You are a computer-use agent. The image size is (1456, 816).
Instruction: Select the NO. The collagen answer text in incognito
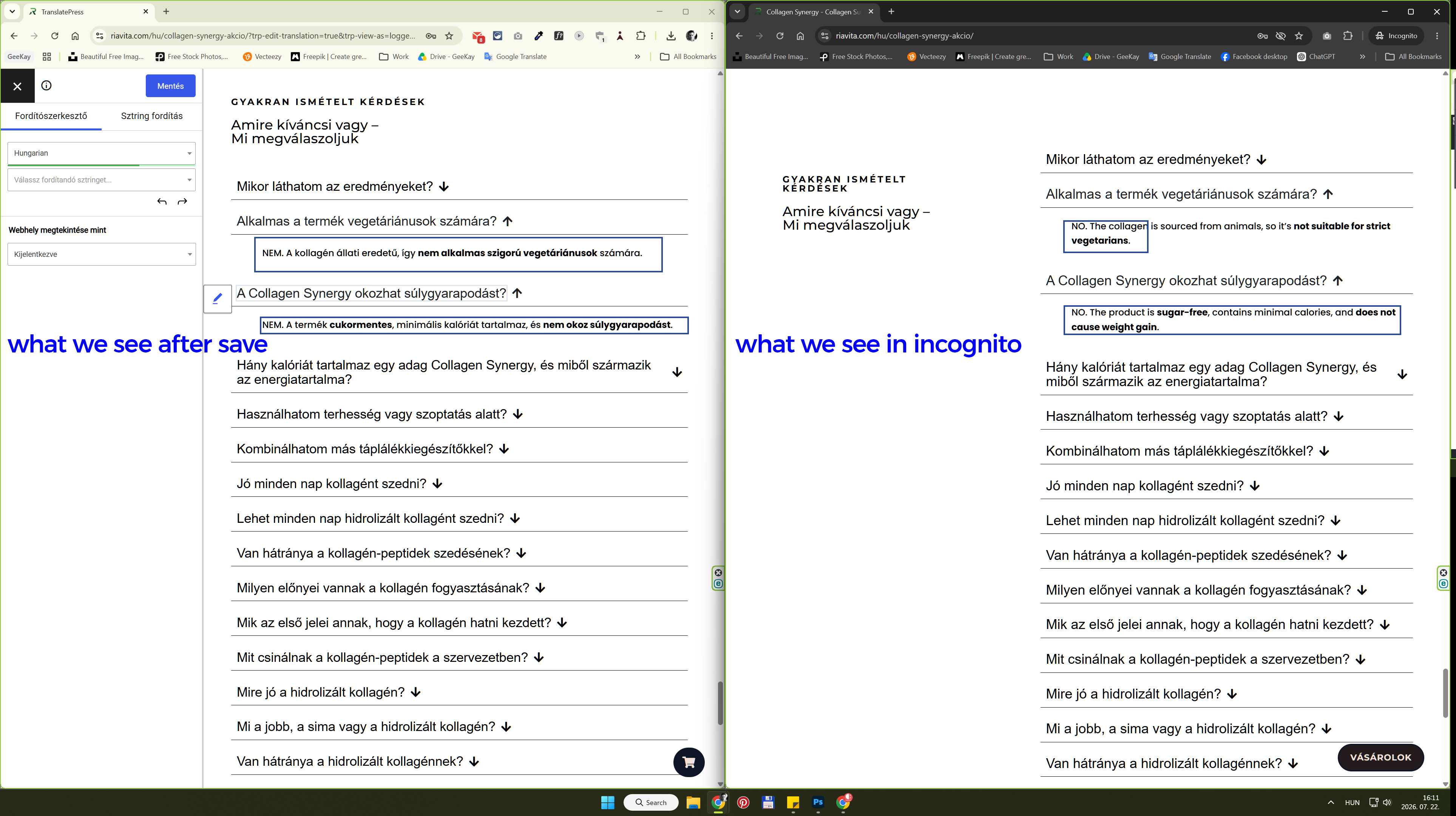(1231, 233)
